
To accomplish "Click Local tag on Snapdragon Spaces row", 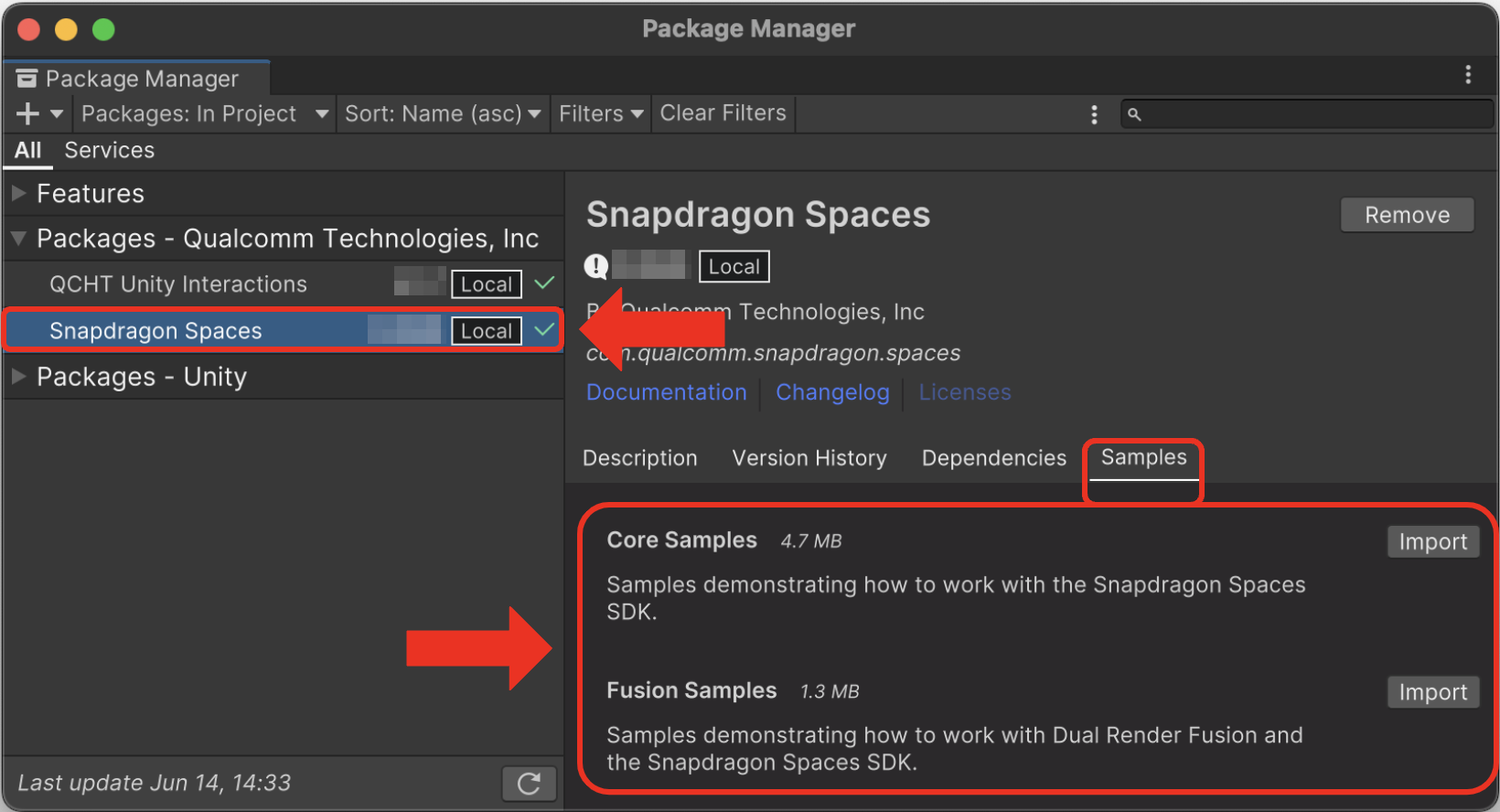I will [487, 331].
